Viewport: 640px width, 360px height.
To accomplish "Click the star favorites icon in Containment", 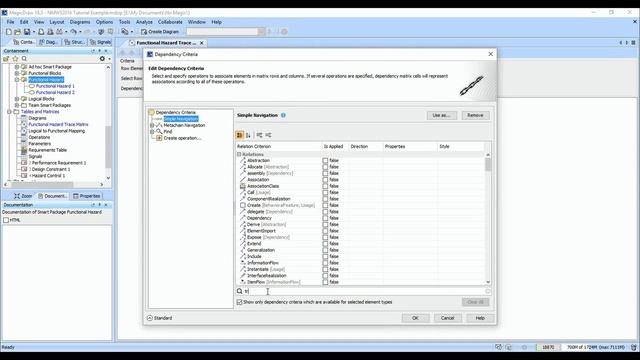I will (x=16, y=59).
